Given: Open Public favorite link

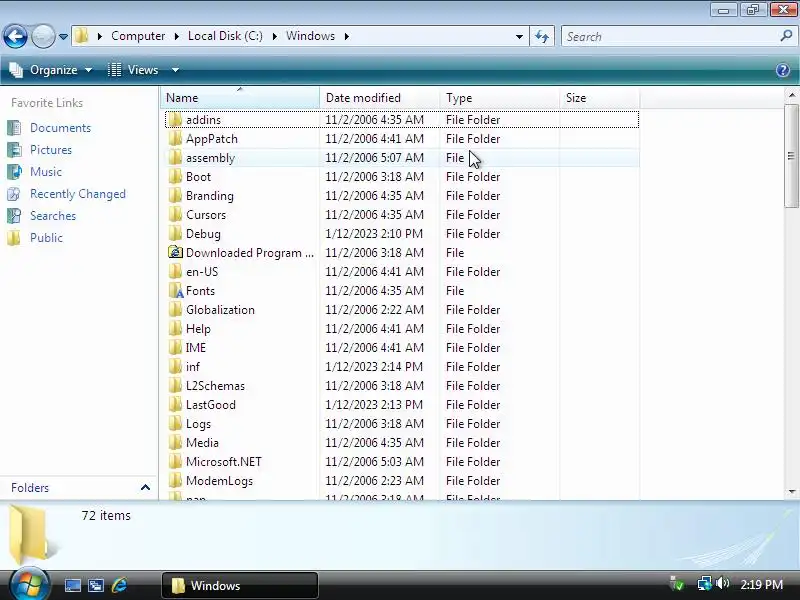Looking at the screenshot, I should coord(46,238).
